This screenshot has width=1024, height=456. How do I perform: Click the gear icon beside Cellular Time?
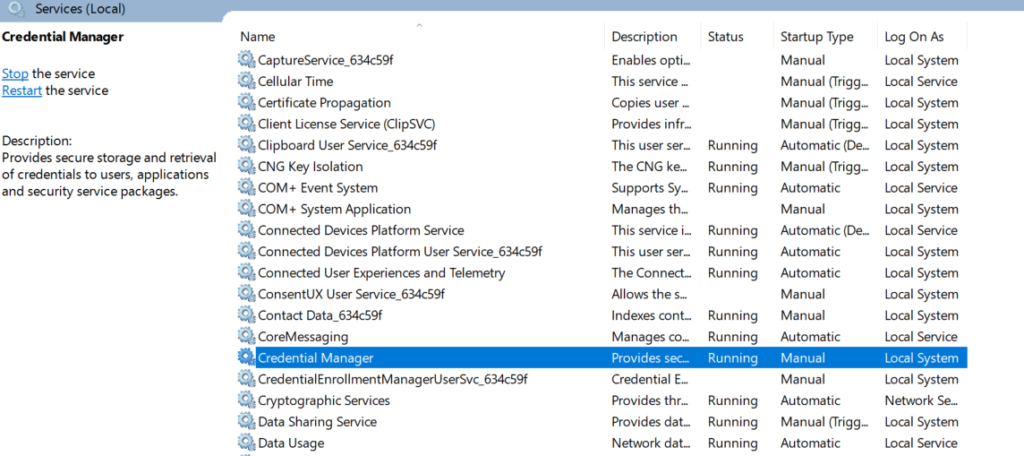pyautogui.click(x=246, y=81)
